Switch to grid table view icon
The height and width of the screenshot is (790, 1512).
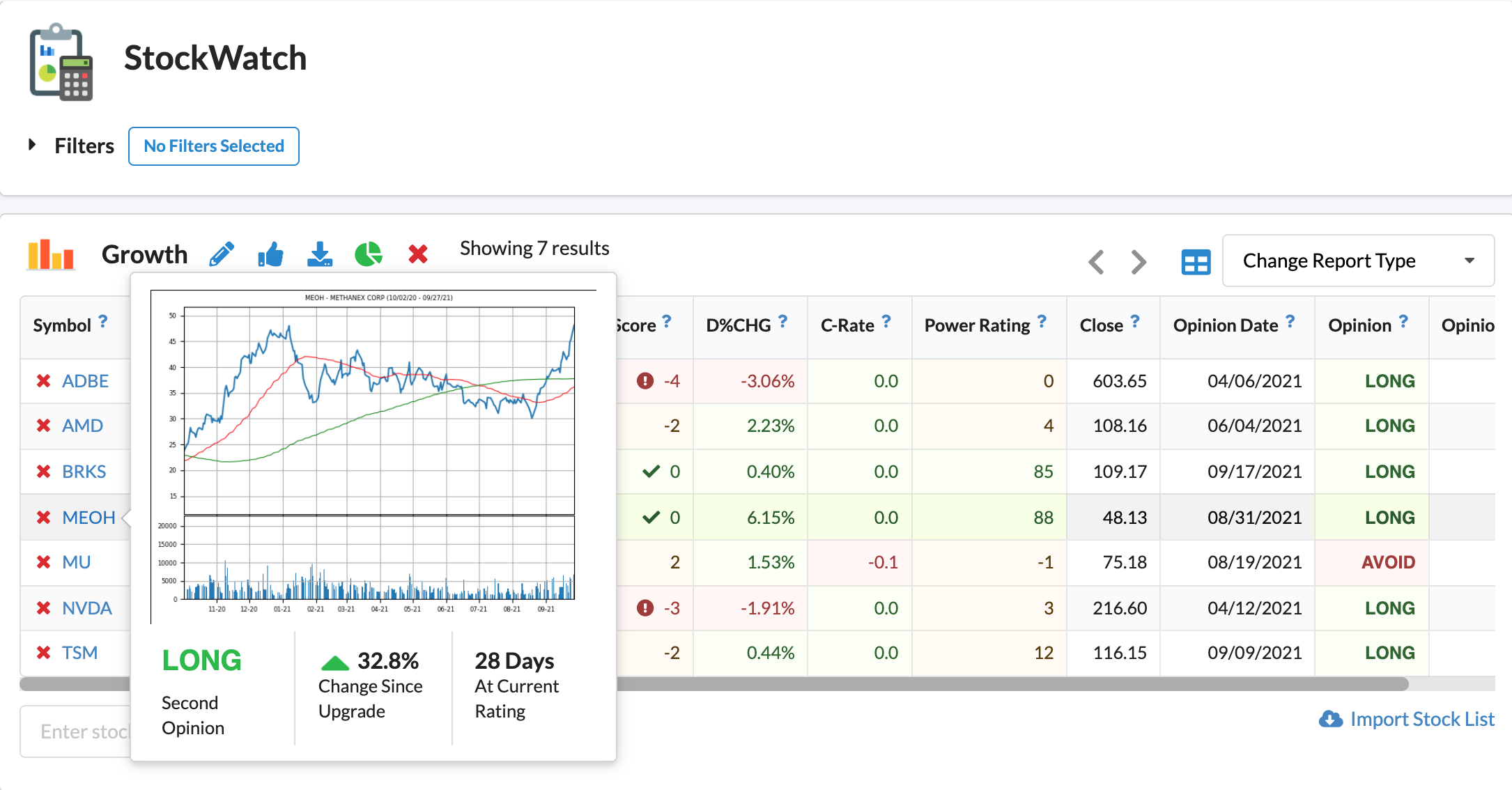(x=1196, y=263)
